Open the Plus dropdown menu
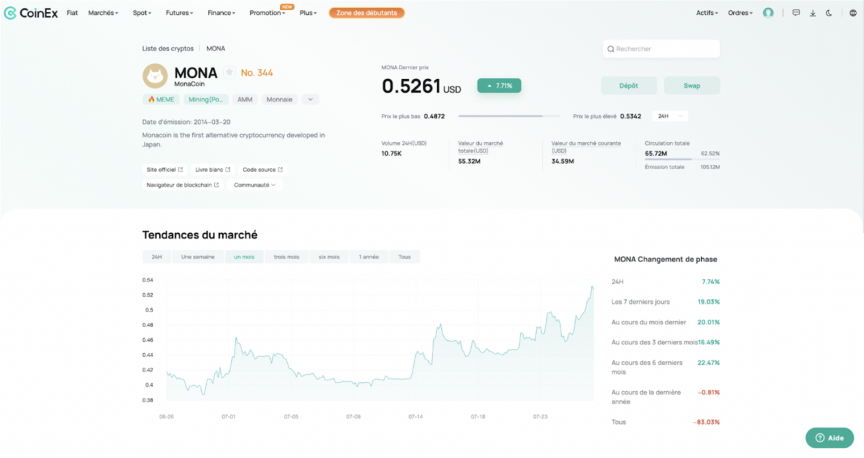The height and width of the screenshot is (458, 864). pos(308,13)
